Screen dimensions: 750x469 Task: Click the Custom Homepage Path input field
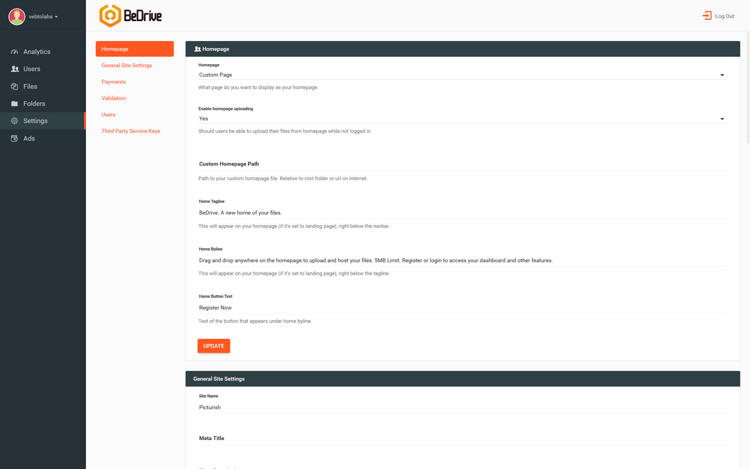point(463,164)
